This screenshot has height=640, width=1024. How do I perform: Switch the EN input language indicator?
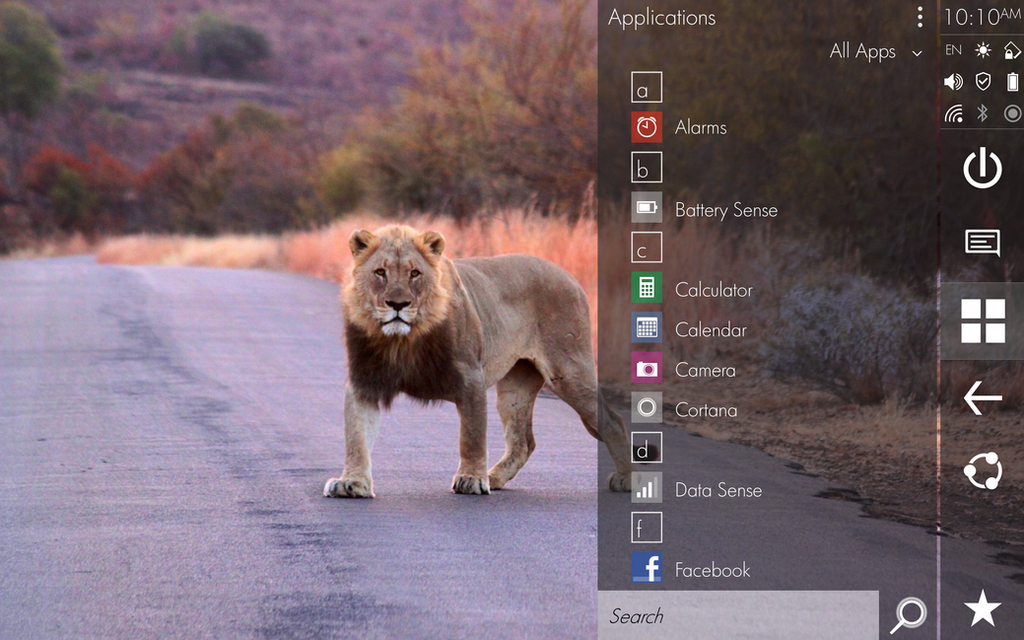click(x=953, y=50)
